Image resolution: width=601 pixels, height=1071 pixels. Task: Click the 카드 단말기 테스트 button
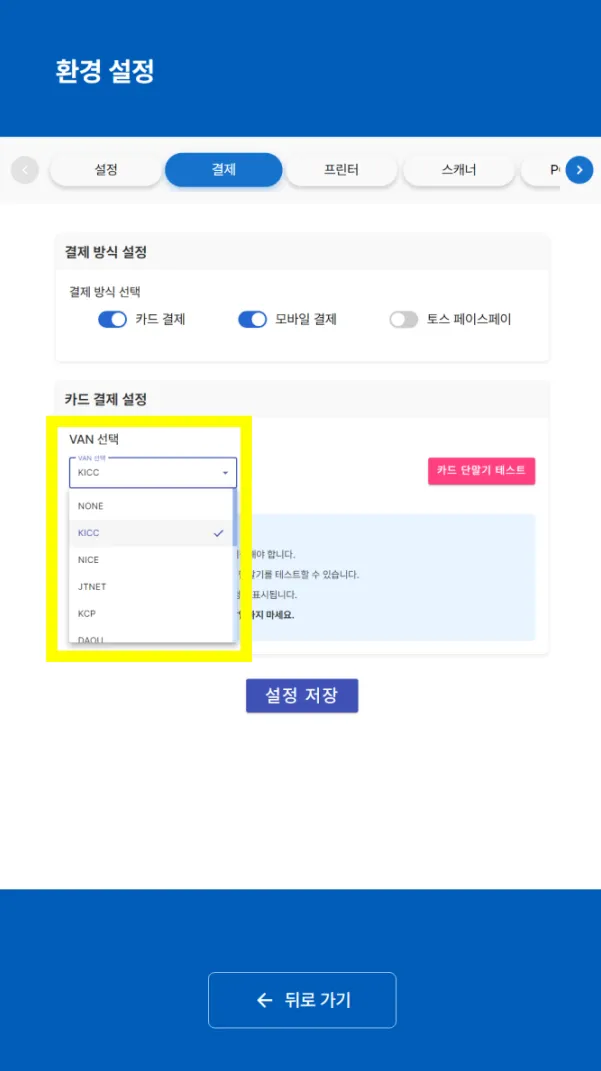click(x=481, y=470)
